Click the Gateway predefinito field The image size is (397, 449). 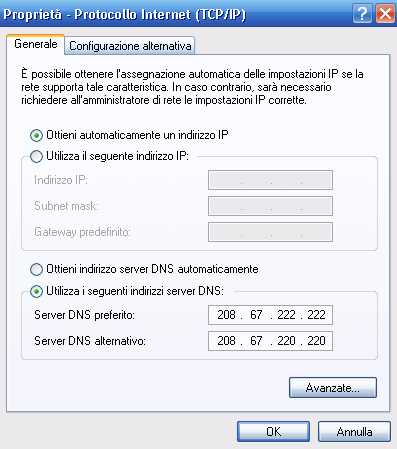[x=270, y=232]
